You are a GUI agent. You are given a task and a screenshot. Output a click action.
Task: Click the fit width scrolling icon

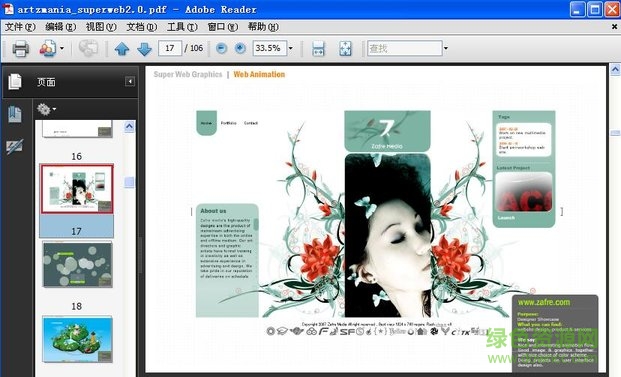[x=318, y=49]
